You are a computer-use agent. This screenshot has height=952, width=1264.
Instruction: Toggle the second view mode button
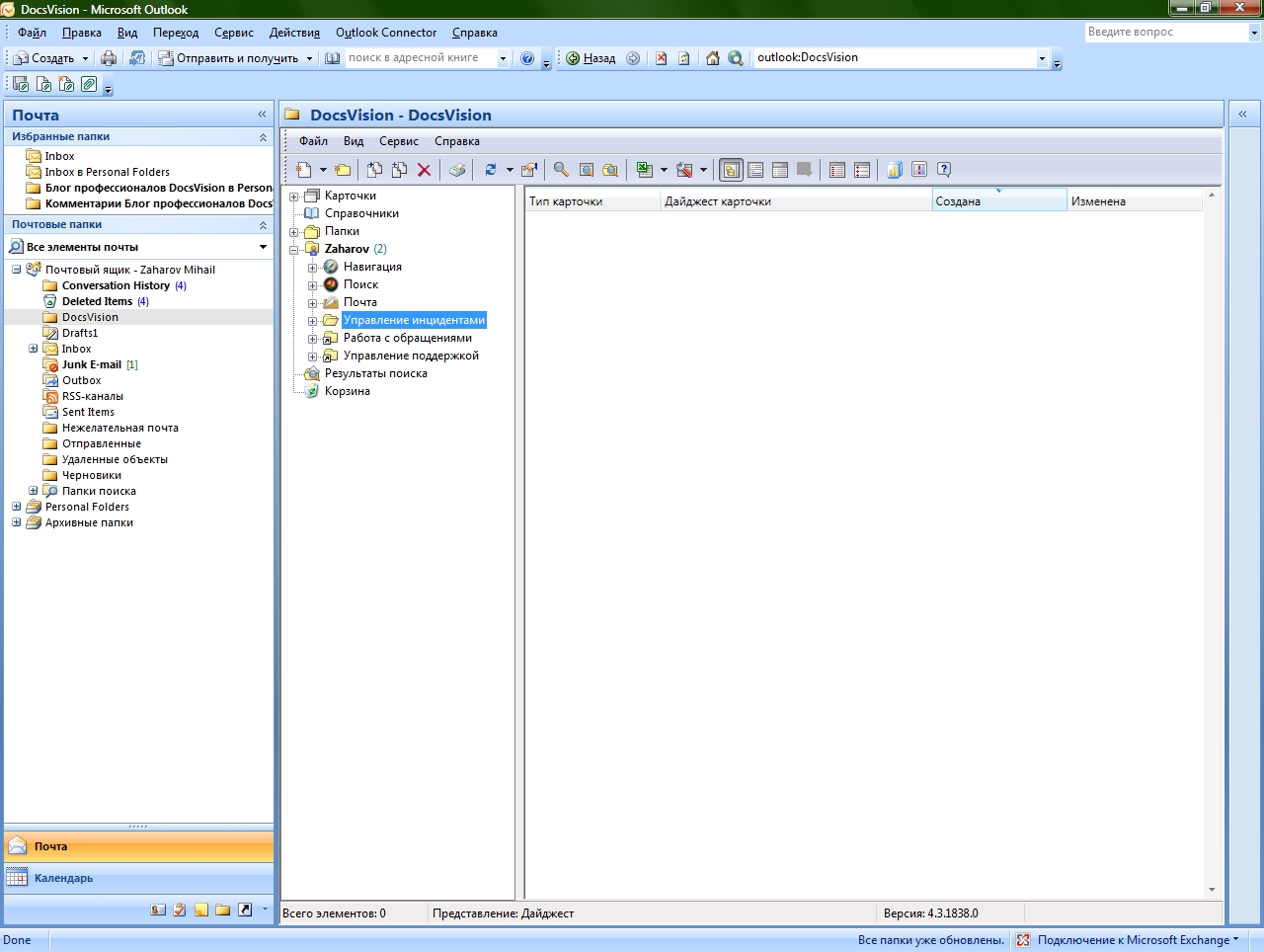(755, 170)
